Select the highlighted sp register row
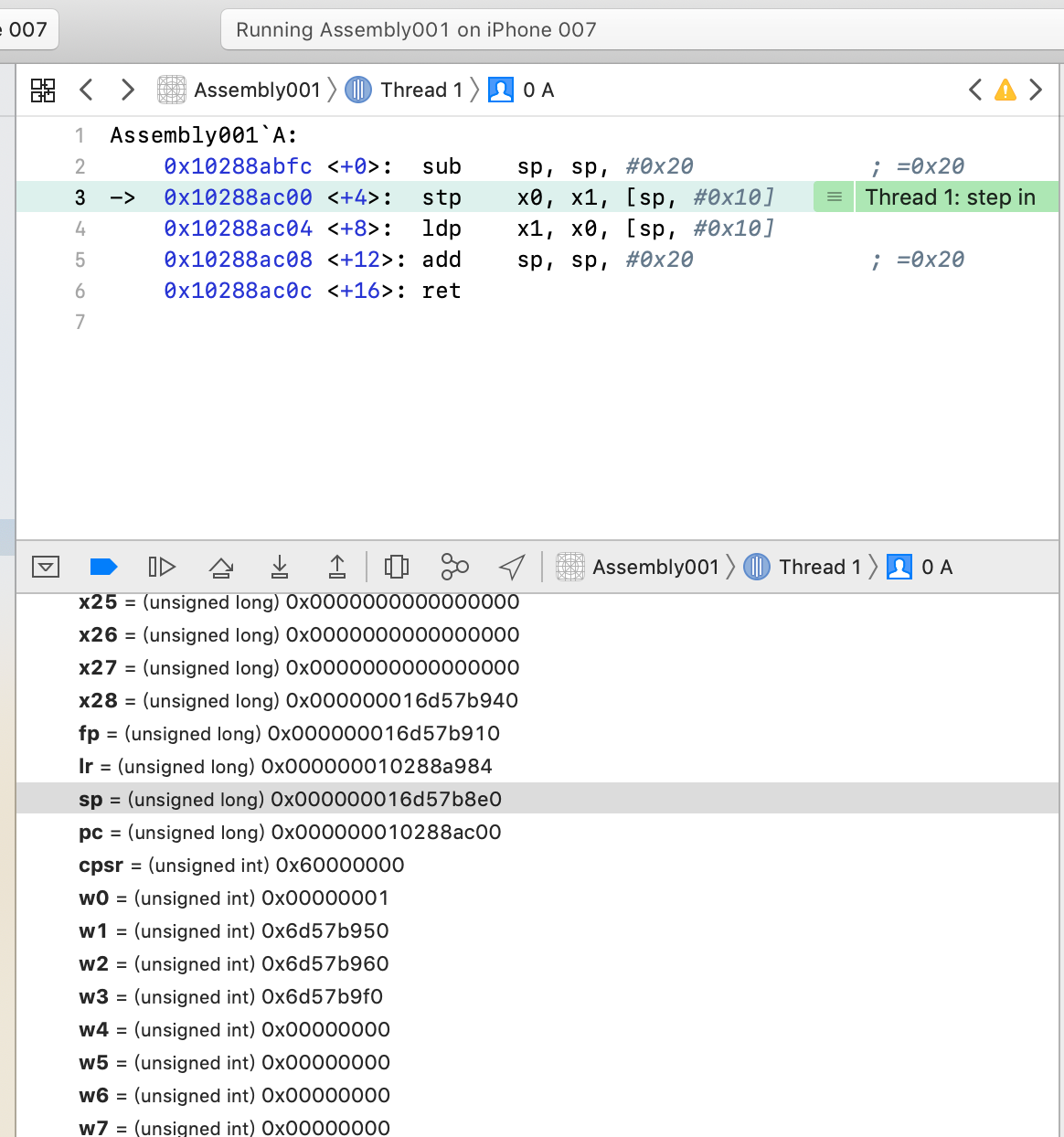This screenshot has height=1137, width=1064. pyautogui.click(x=537, y=799)
